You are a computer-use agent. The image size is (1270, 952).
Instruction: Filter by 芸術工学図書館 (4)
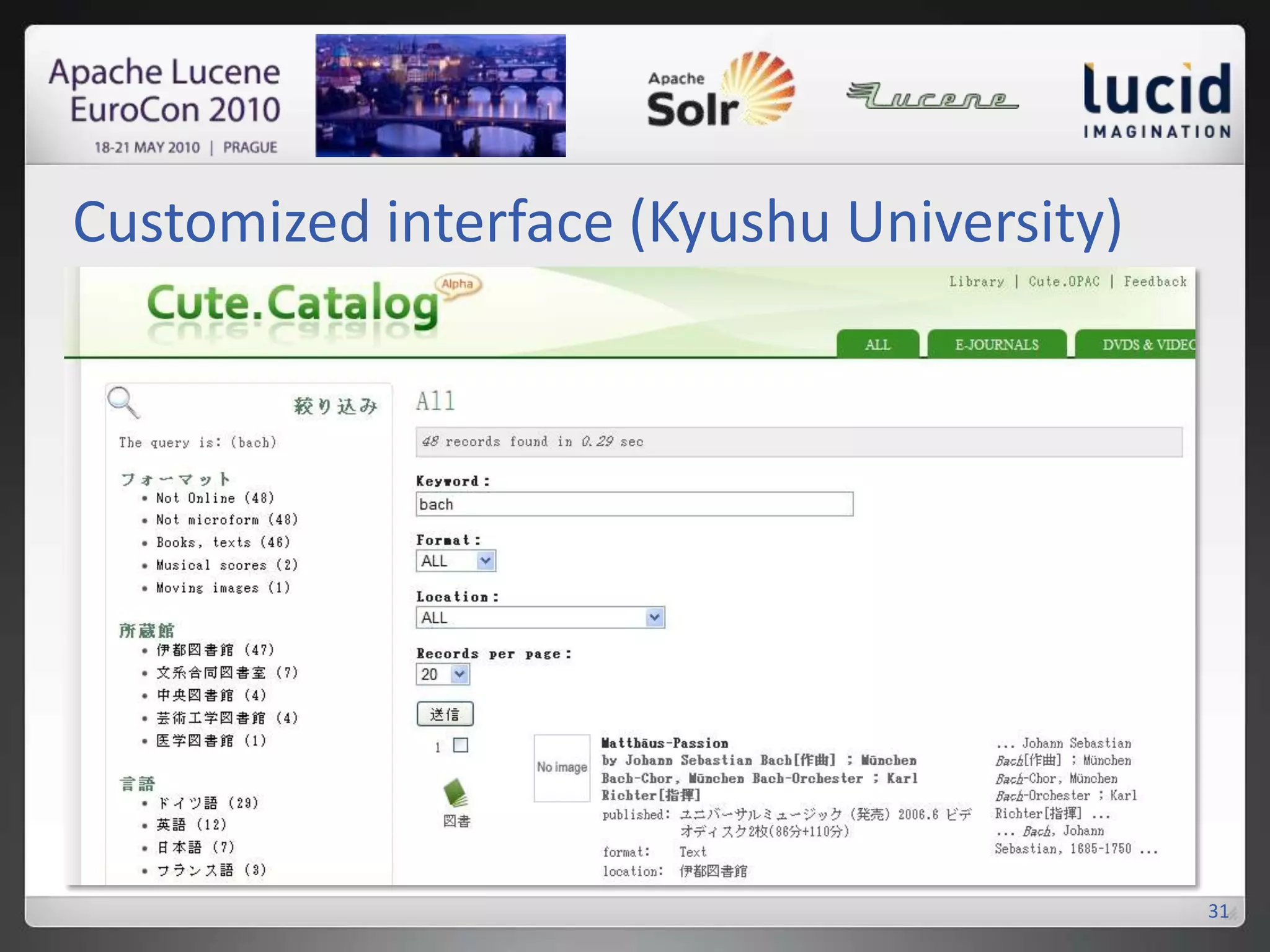click(227, 718)
